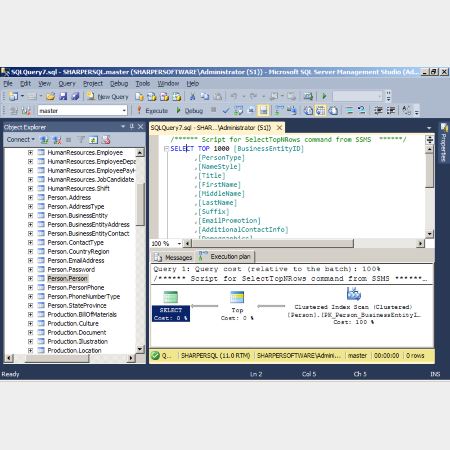Click the Filter funnel icon in Object Explorer
The image size is (450, 450).
(81, 140)
